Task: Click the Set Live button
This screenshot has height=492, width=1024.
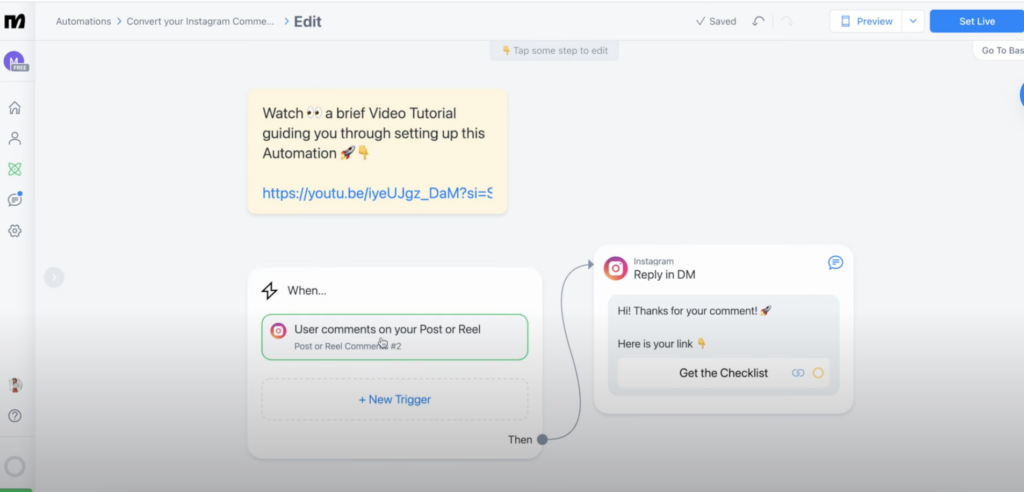Action: click(x=976, y=22)
